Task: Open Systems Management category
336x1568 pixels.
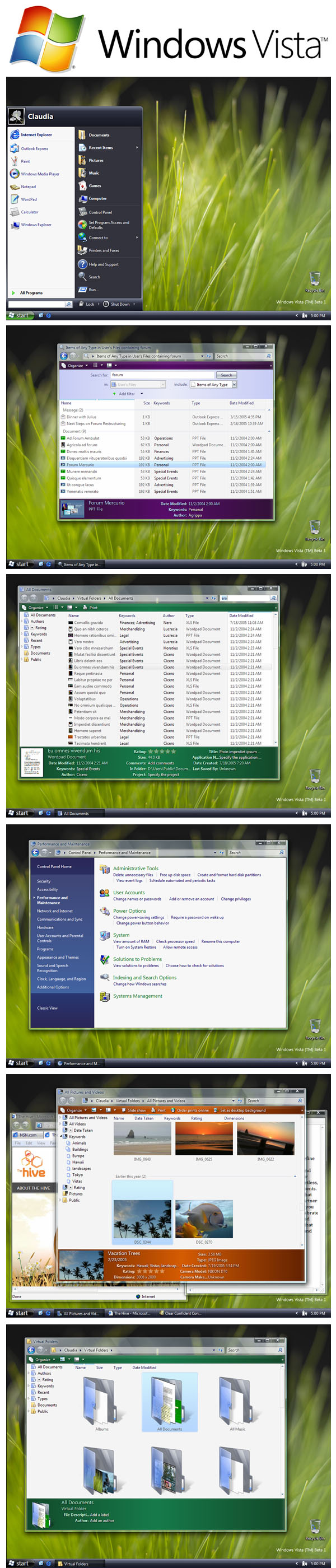Action: coord(138,996)
